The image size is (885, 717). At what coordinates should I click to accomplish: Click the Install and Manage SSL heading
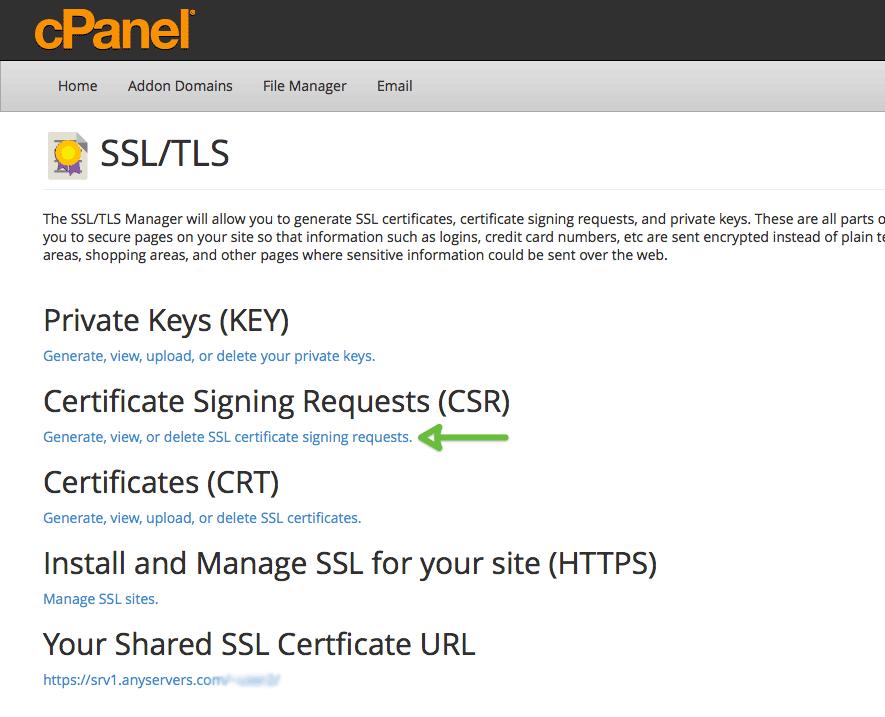[x=350, y=563]
